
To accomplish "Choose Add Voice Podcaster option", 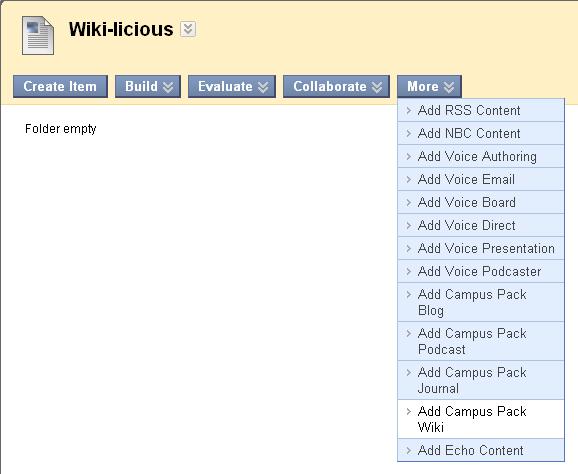I will [x=481, y=271].
